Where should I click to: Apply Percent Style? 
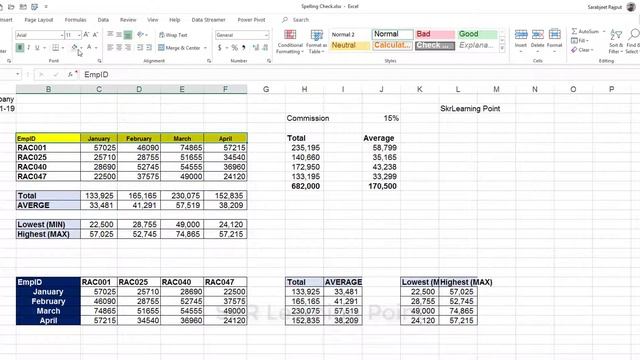(x=234, y=48)
